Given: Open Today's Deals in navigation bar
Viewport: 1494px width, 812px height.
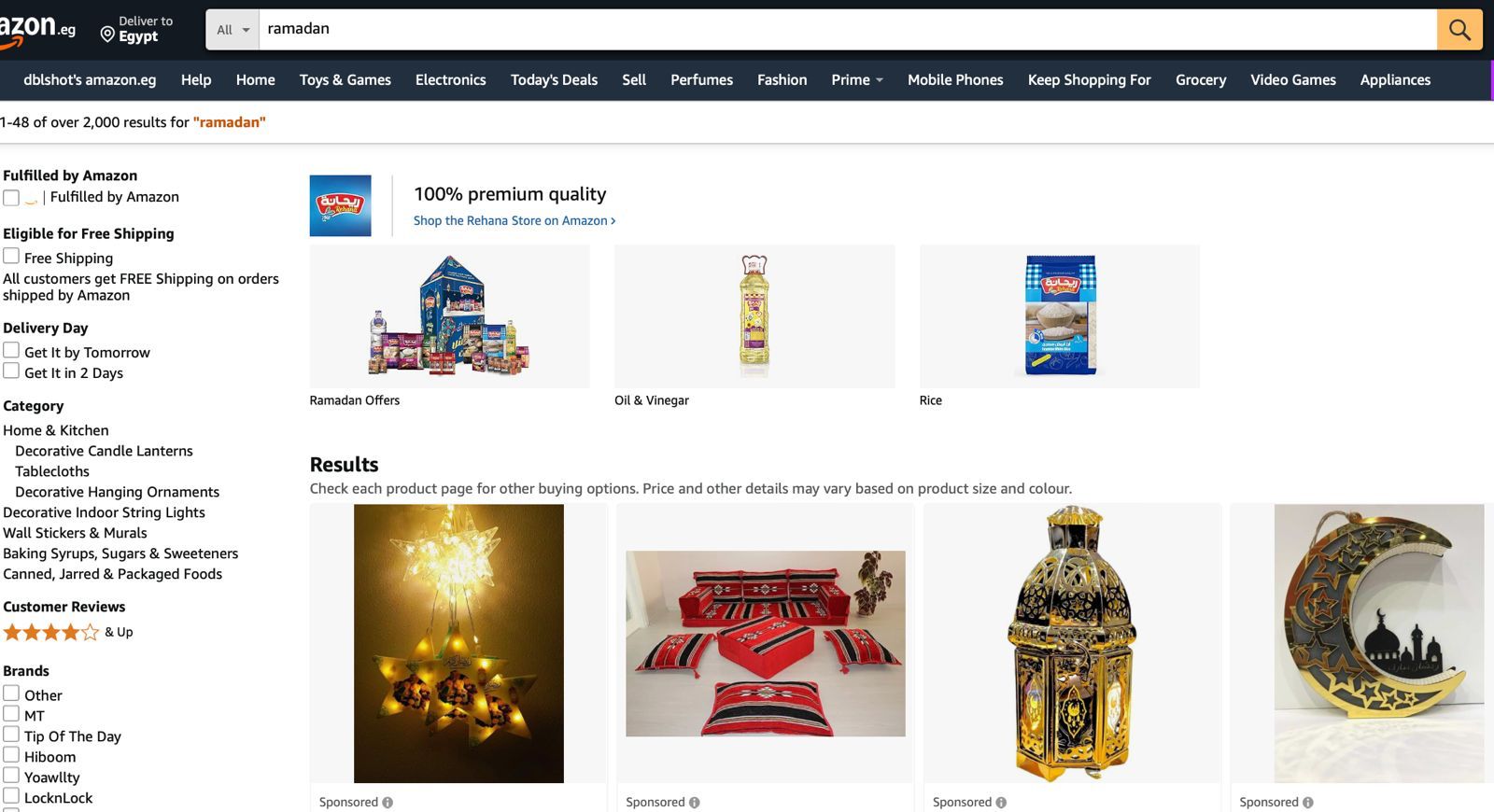Looking at the screenshot, I should [554, 80].
